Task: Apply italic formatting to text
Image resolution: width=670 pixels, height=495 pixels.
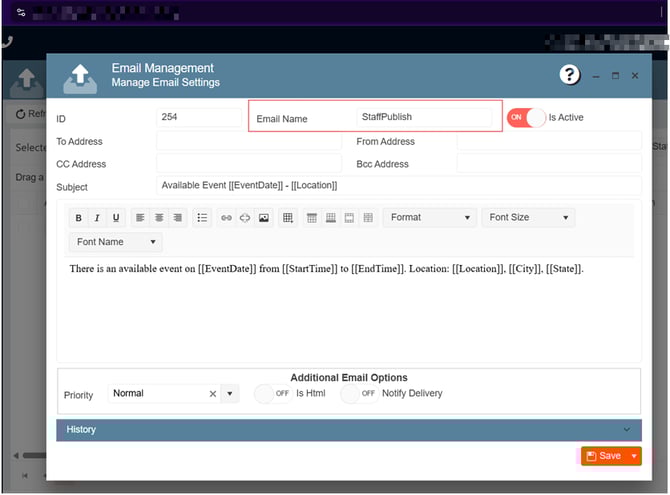Action: coord(97,218)
